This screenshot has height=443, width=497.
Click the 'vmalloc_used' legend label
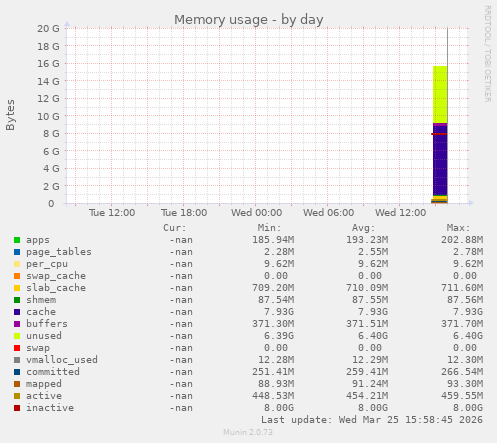[62, 360]
